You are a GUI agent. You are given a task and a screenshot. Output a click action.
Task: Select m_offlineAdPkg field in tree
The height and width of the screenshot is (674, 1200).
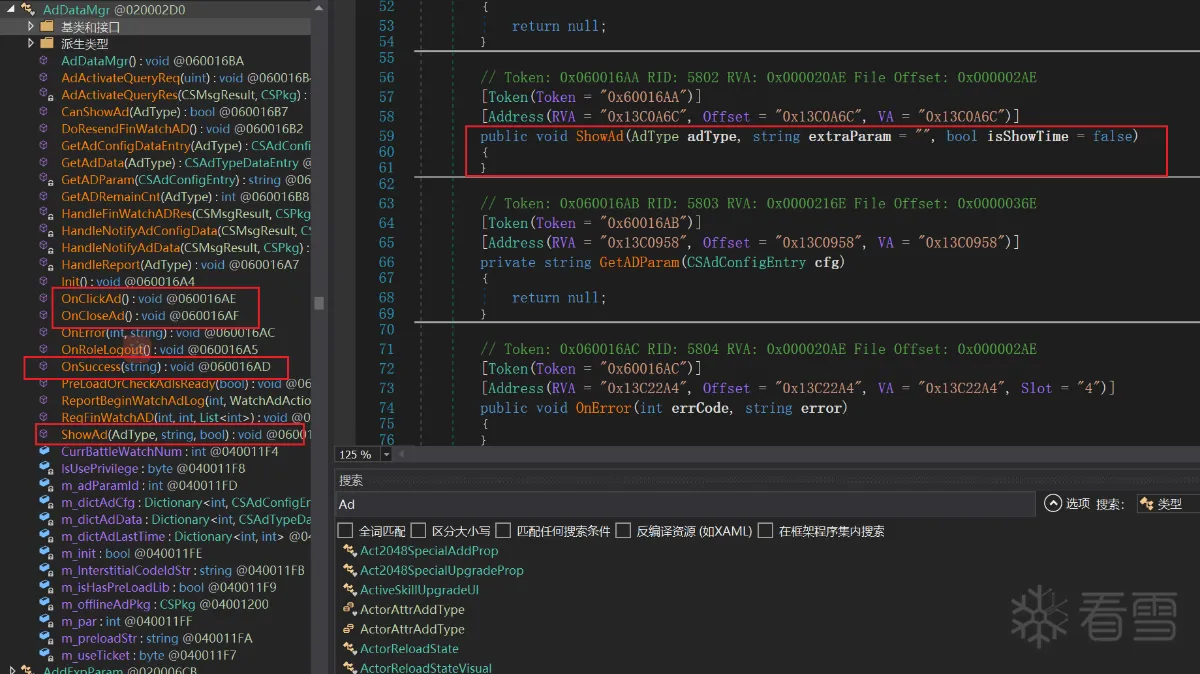[x=165, y=604]
